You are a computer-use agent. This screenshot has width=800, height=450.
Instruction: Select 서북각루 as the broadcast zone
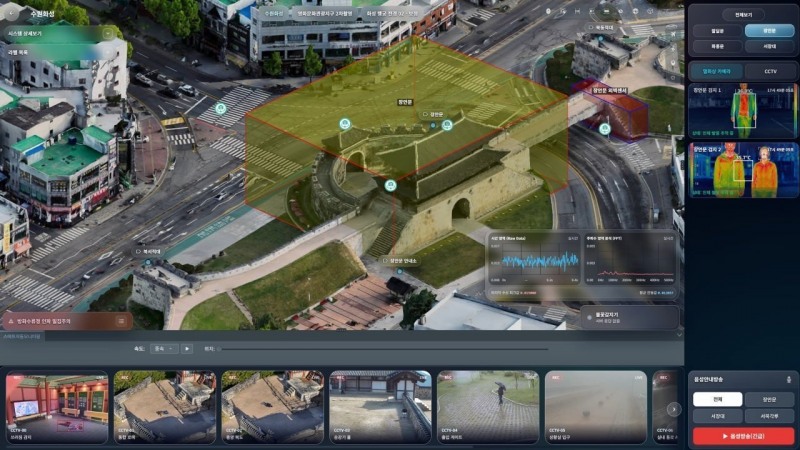pos(769,416)
